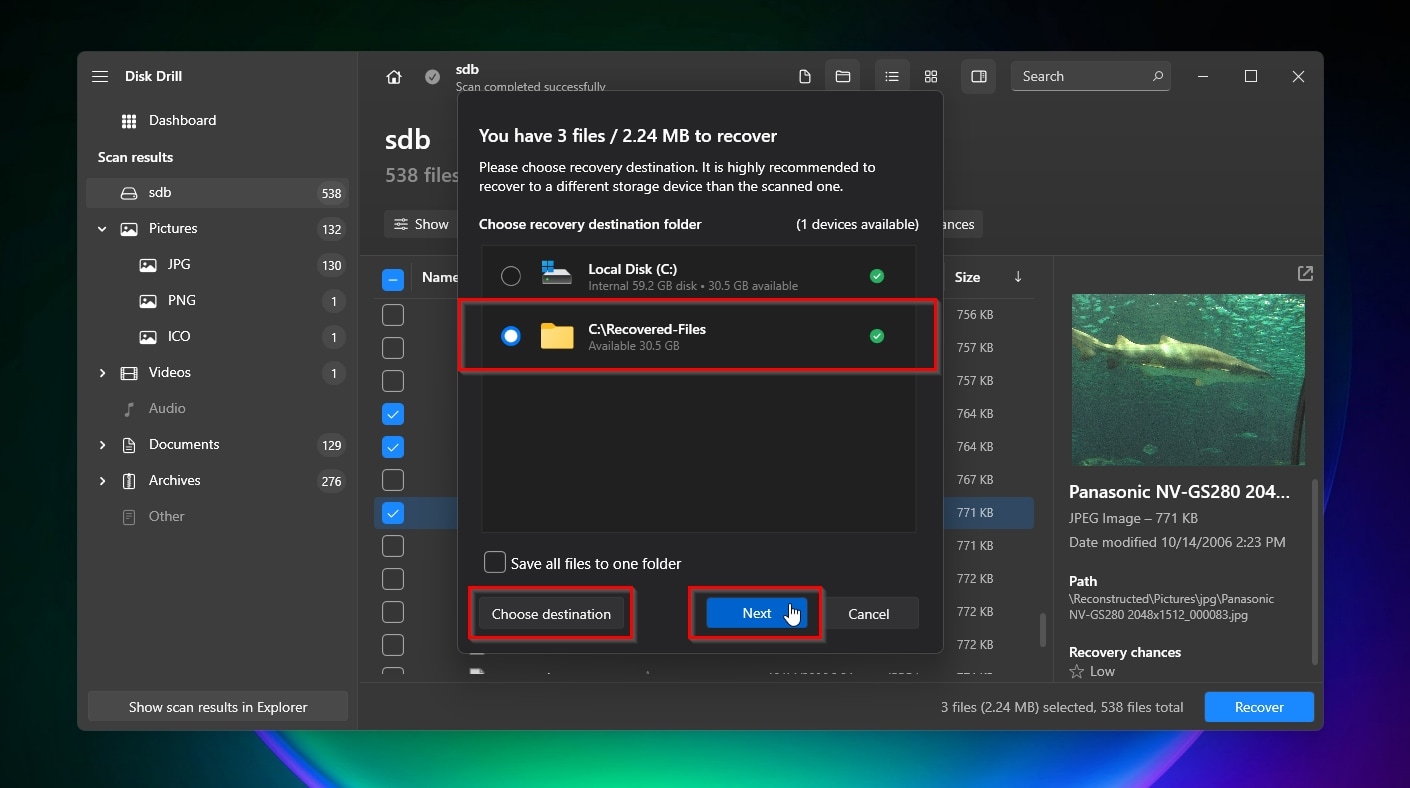The height and width of the screenshot is (788, 1410).
Task: Click the blue Recover button
Action: pos(1259,707)
